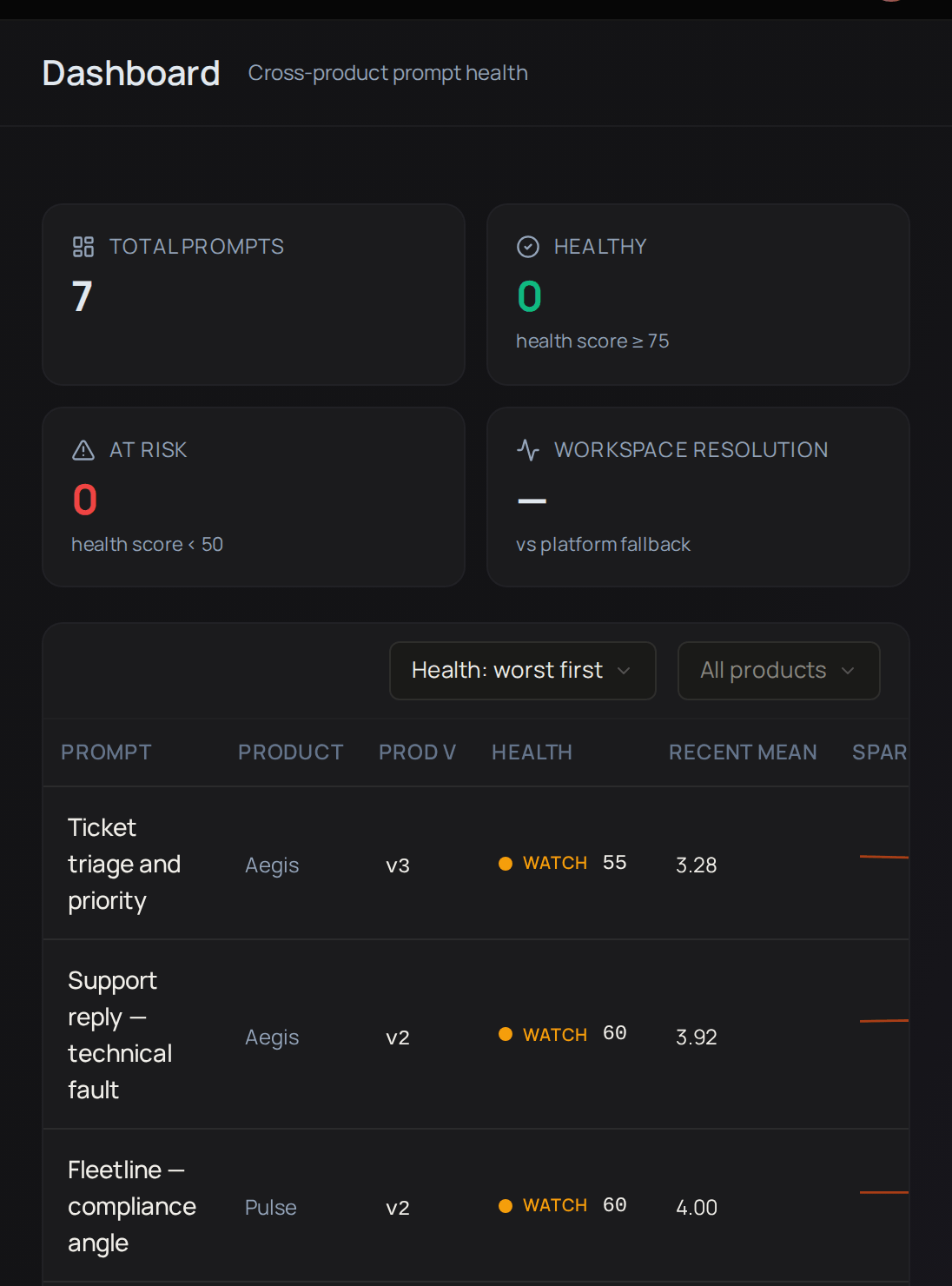
Task: Click the Workspace Resolution dash value
Action: coord(532,501)
